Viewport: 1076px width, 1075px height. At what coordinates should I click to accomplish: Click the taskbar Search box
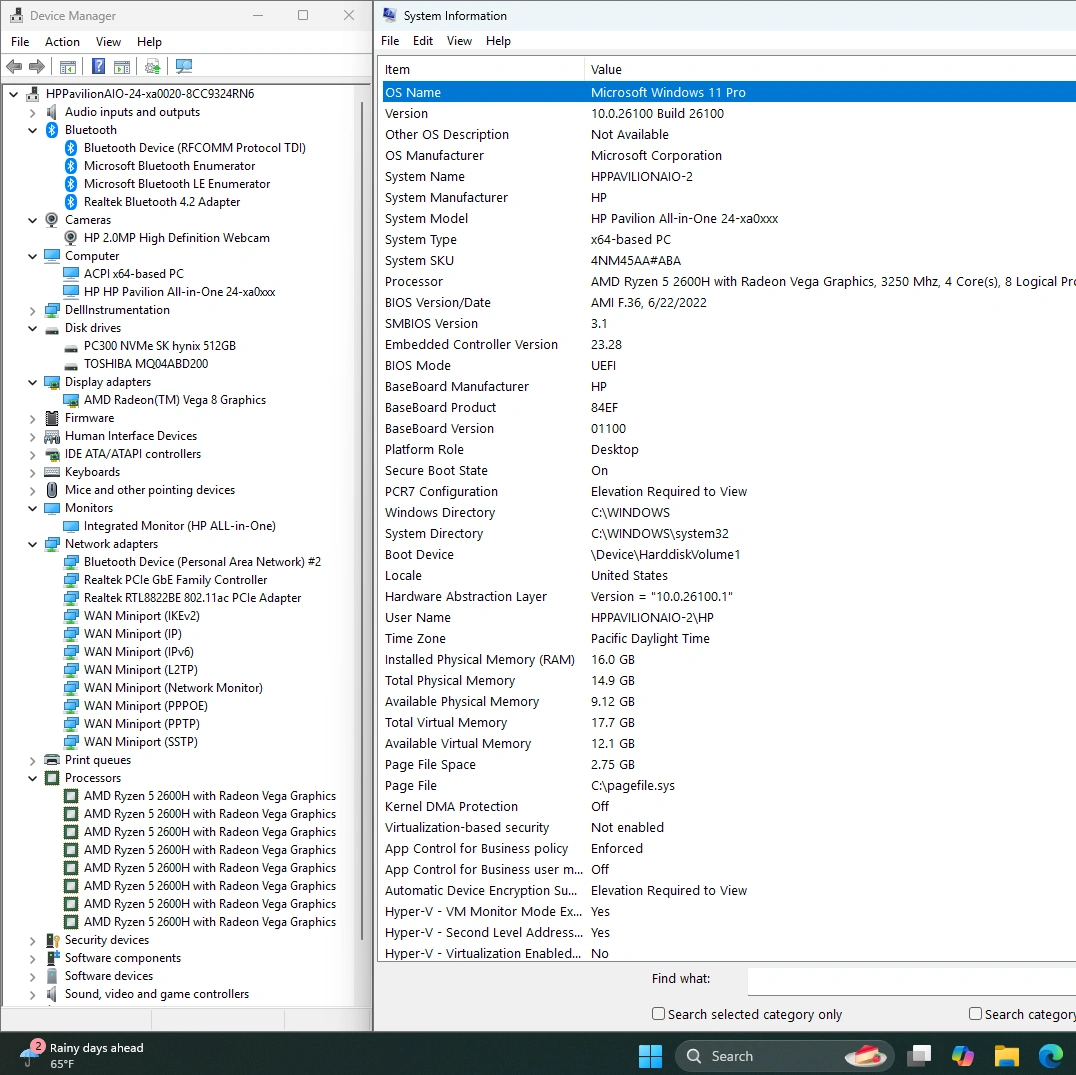point(784,1056)
